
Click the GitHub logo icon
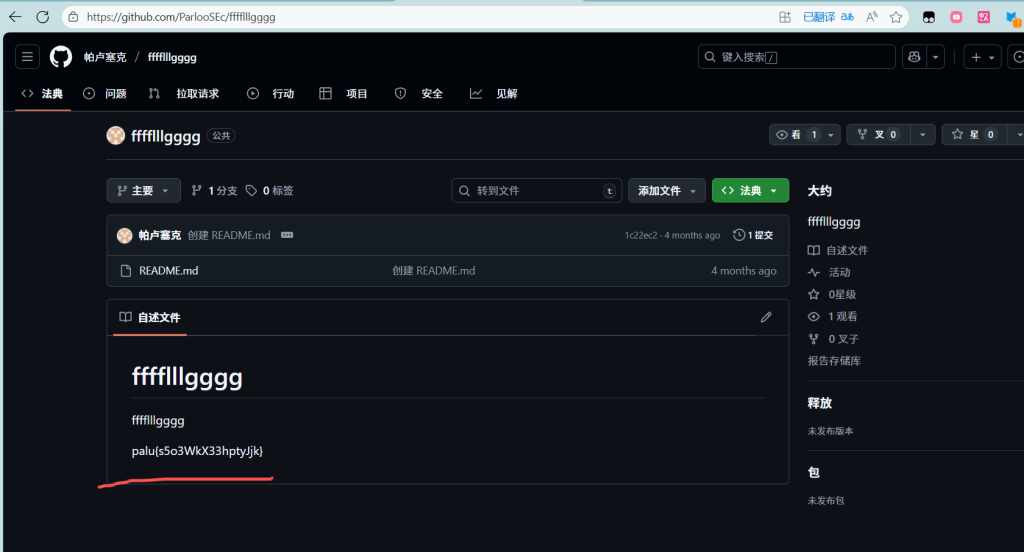click(x=61, y=57)
